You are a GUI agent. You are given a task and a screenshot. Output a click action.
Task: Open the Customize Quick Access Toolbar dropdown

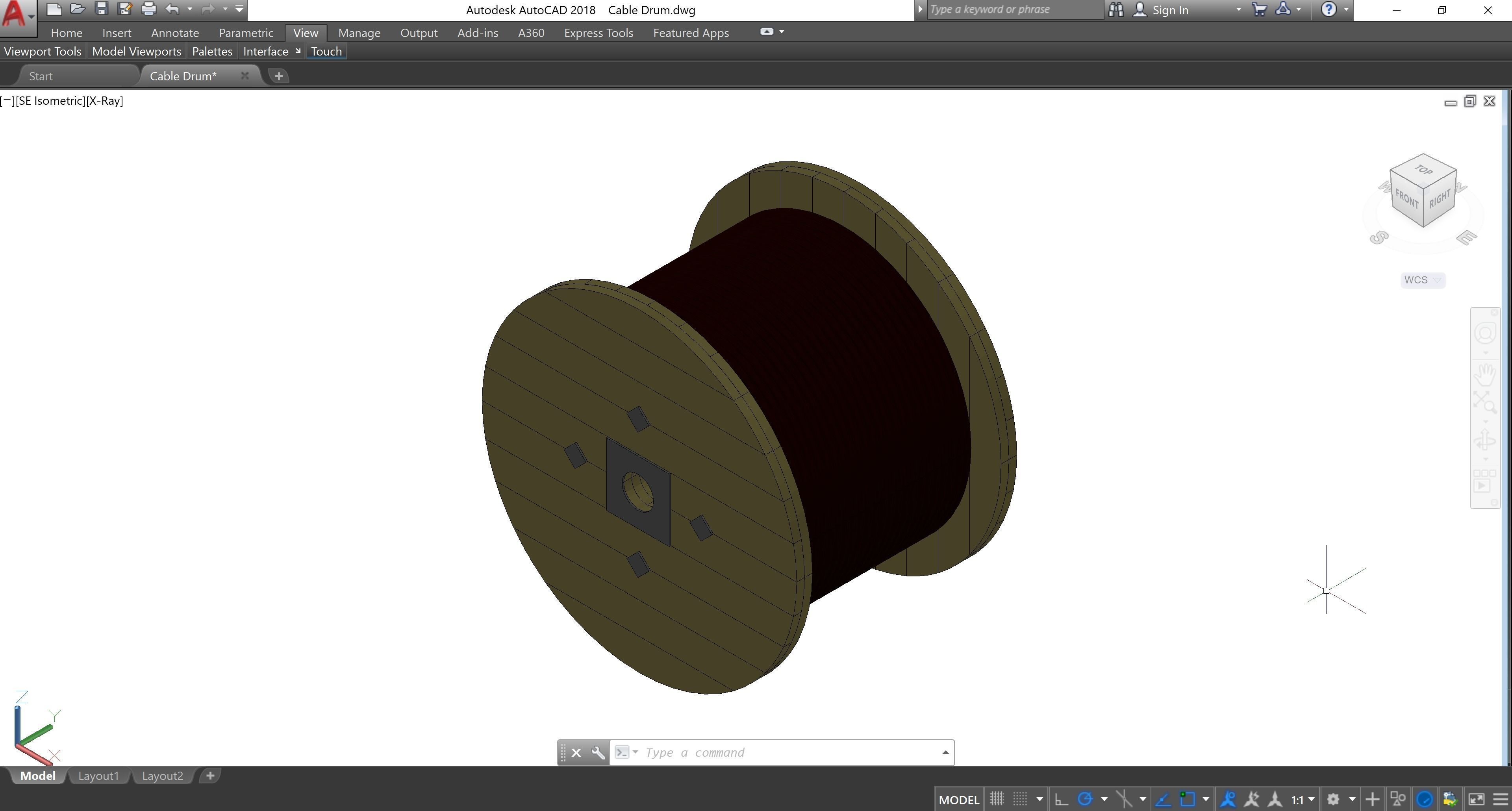[239, 9]
